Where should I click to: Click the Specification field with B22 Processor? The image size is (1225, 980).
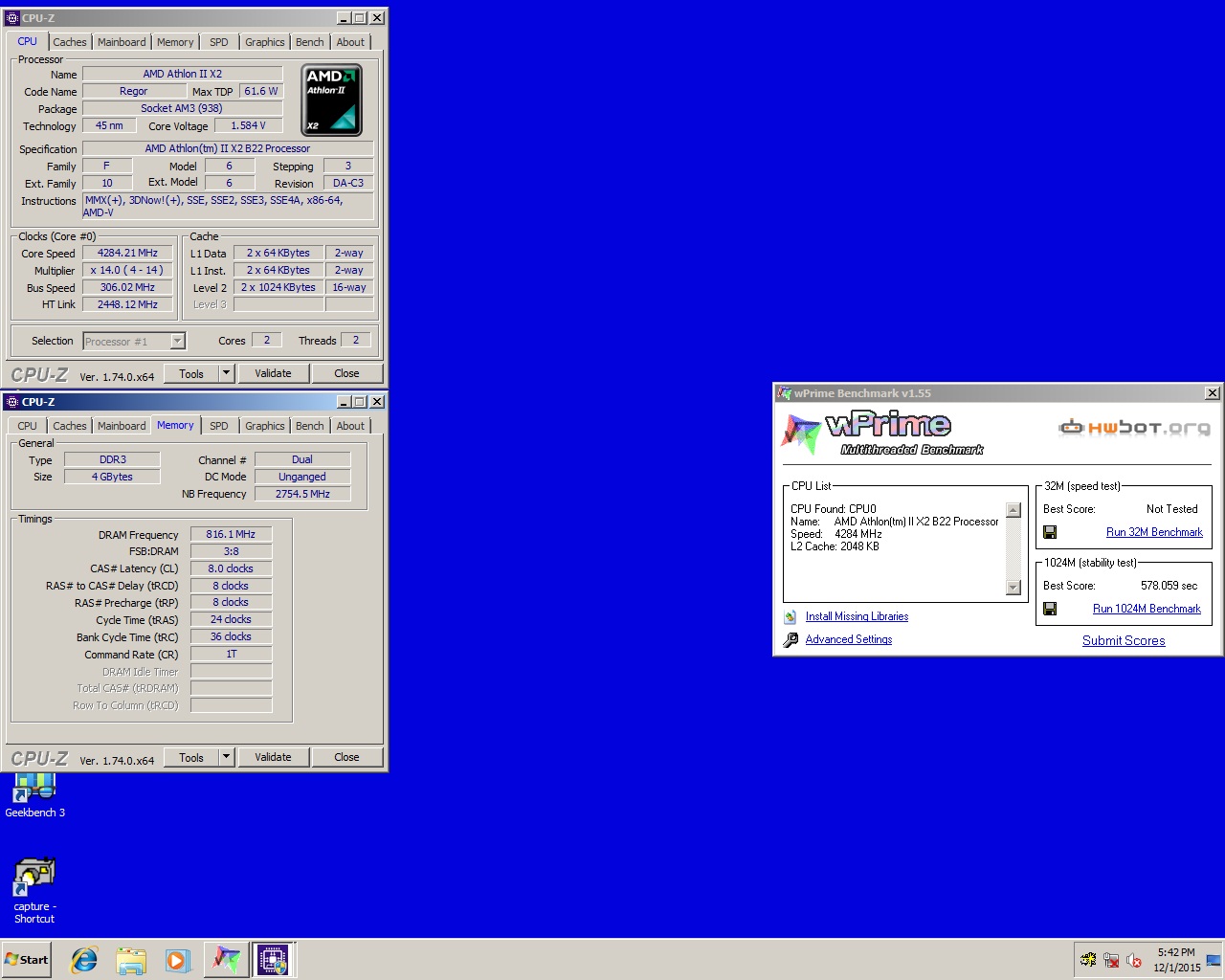point(228,148)
